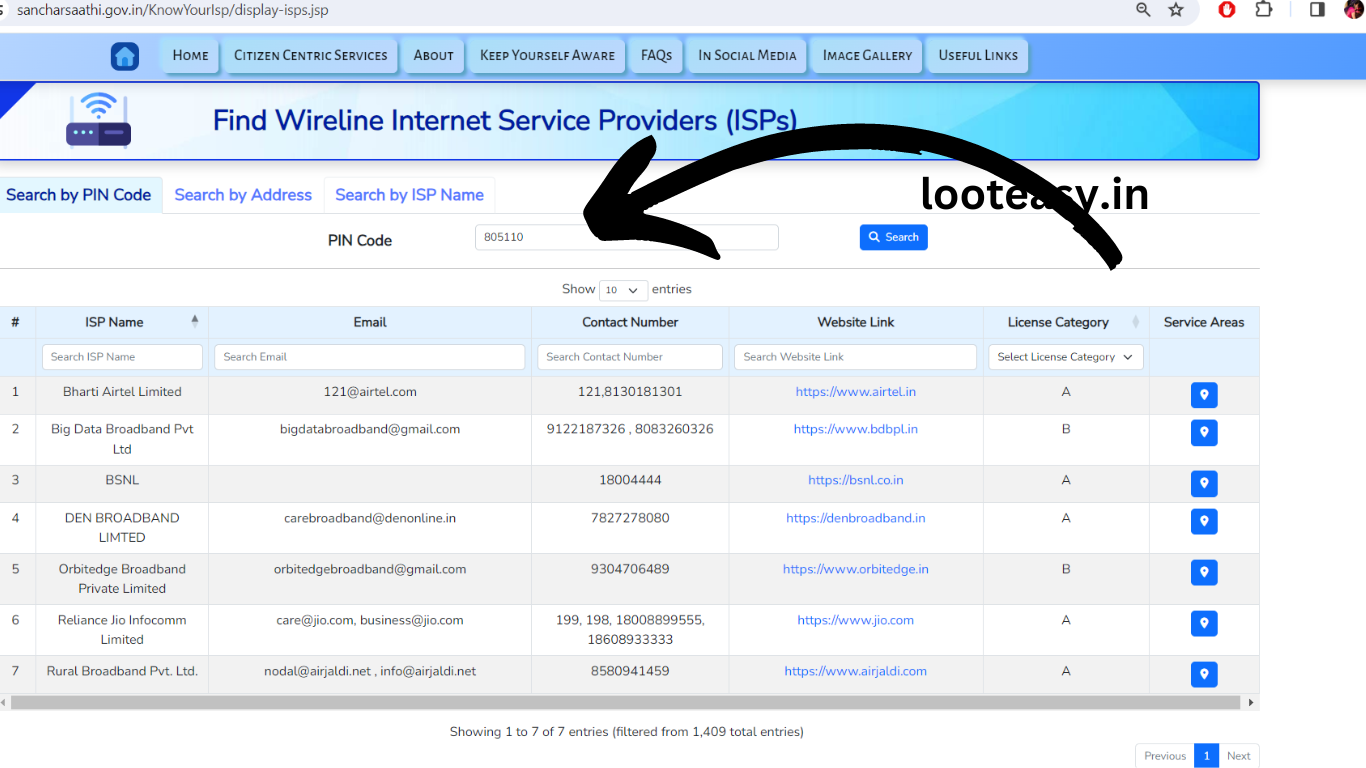1366x768 pixels.
Task: Open service areas map for Reliance Jio
Action: [x=1204, y=624]
